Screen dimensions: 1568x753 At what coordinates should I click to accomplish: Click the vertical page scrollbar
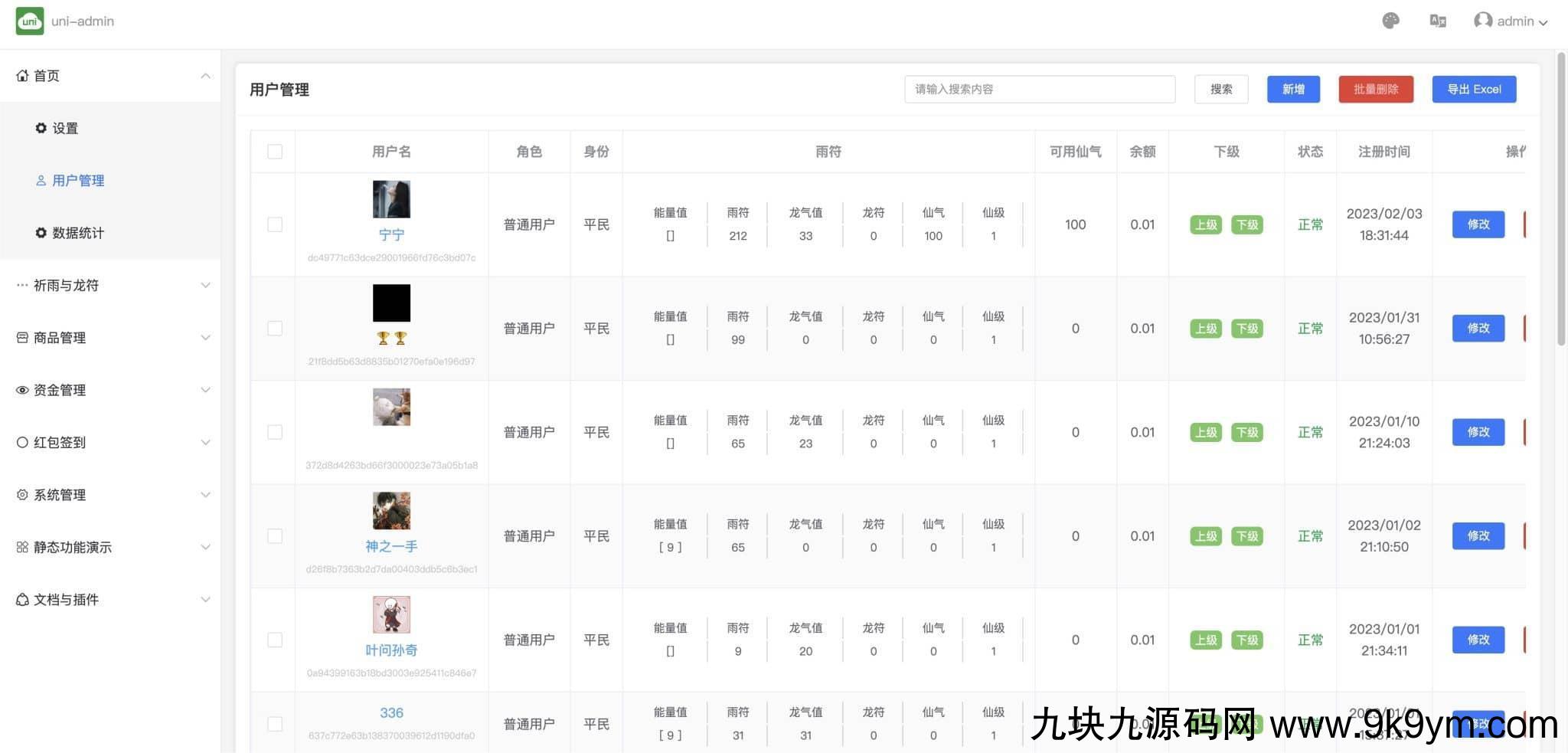(1561, 199)
